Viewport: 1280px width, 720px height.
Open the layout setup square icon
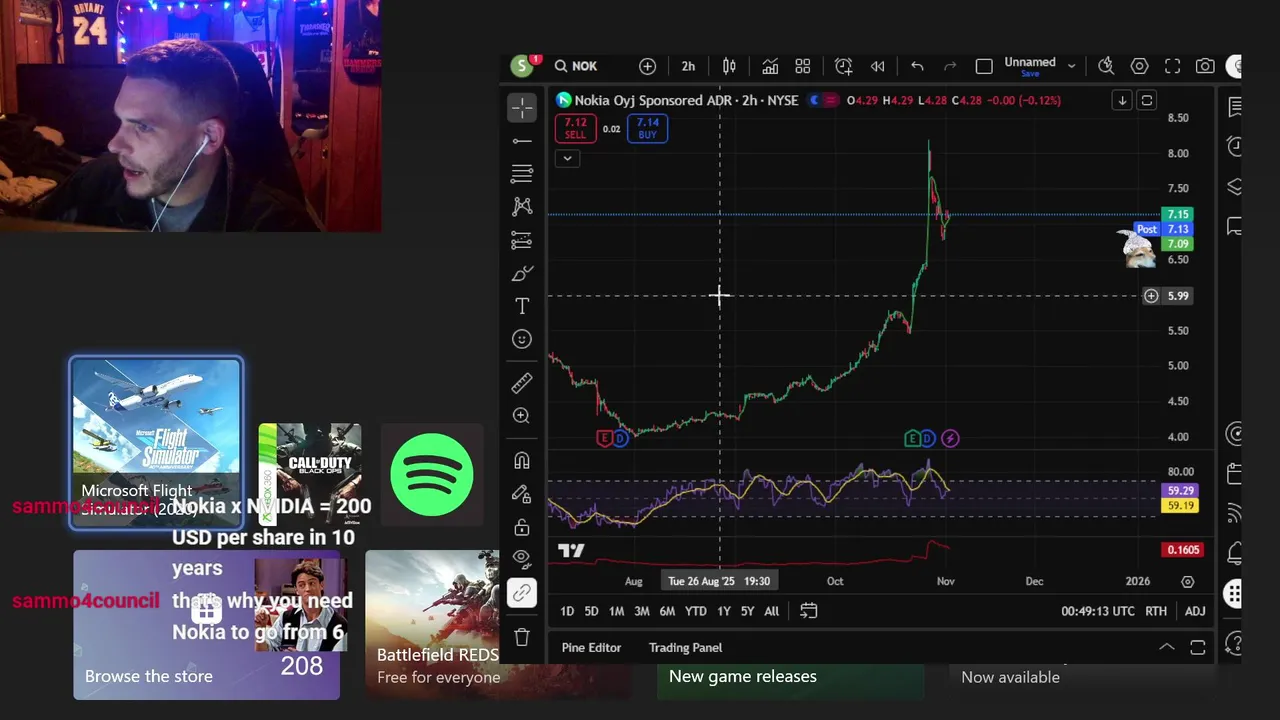click(x=984, y=66)
